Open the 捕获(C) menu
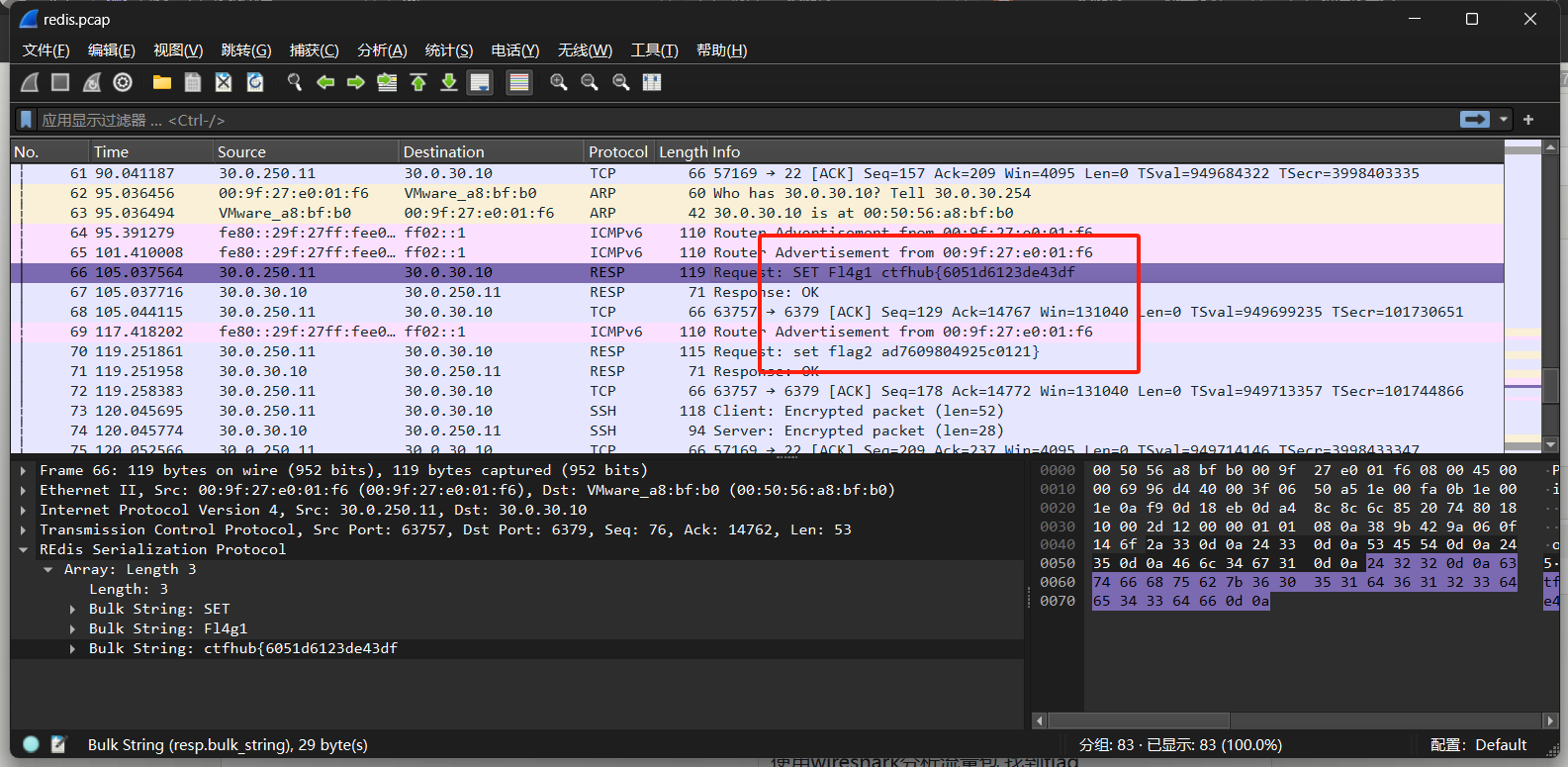Image resolution: width=1568 pixels, height=767 pixels. 315,50
